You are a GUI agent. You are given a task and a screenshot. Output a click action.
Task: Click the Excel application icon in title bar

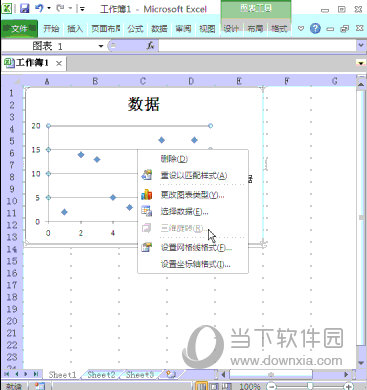pyautogui.click(x=7, y=8)
